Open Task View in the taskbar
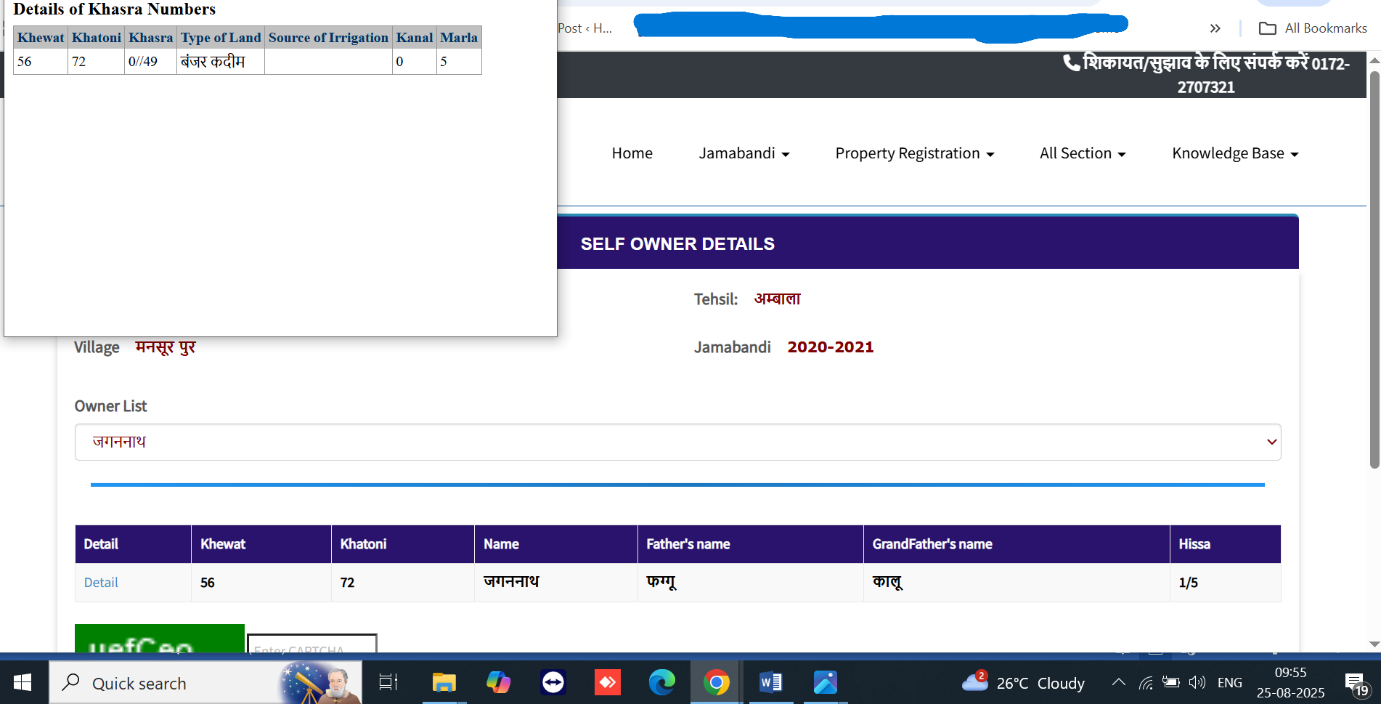The image size is (1381, 704). [x=388, y=683]
